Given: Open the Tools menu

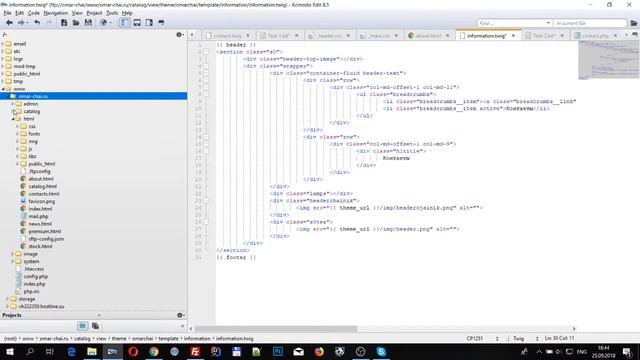Looking at the screenshot, I should pyautogui.click(x=112, y=13).
